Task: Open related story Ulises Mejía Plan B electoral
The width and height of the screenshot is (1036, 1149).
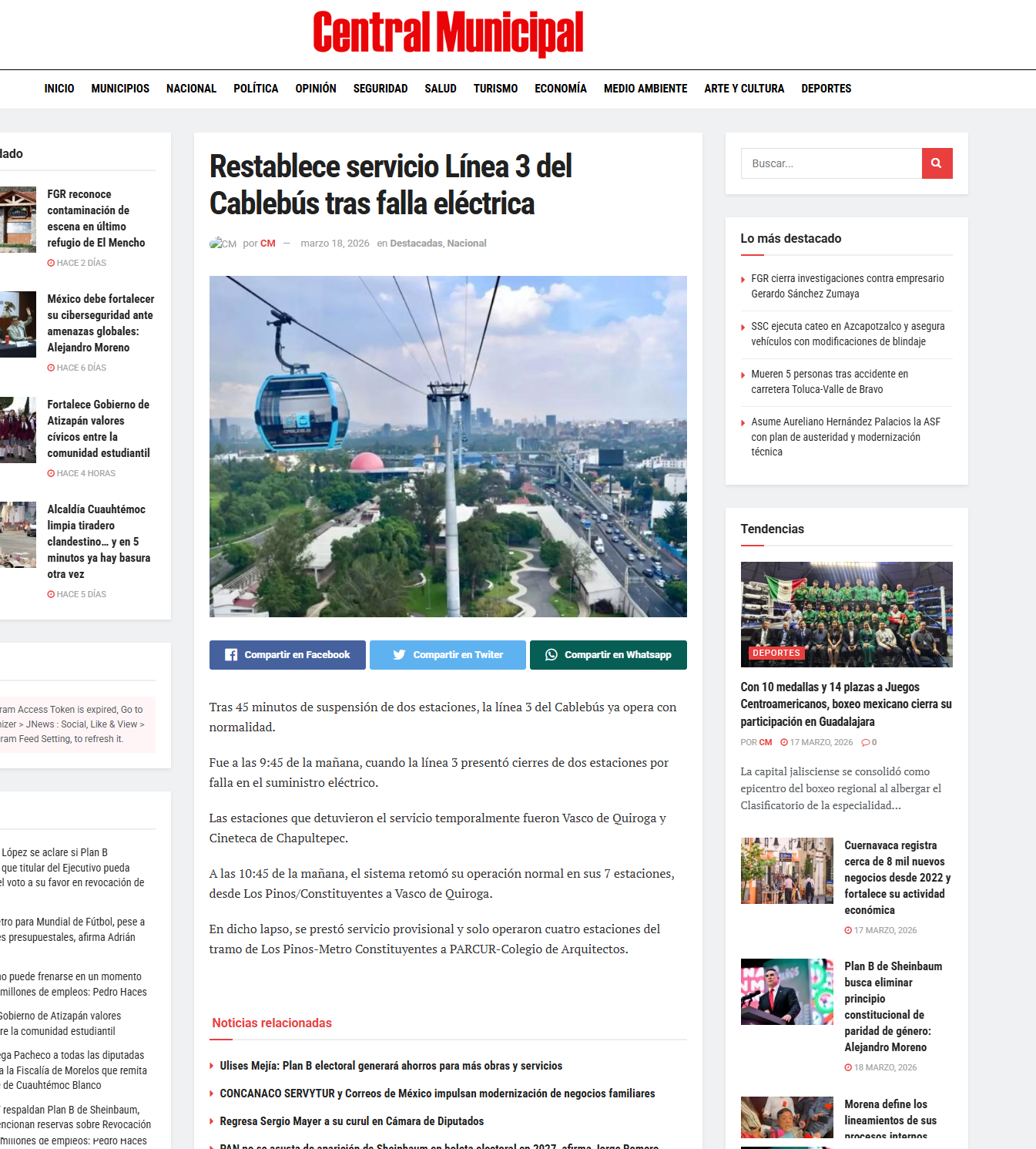Action: click(391, 1066)
